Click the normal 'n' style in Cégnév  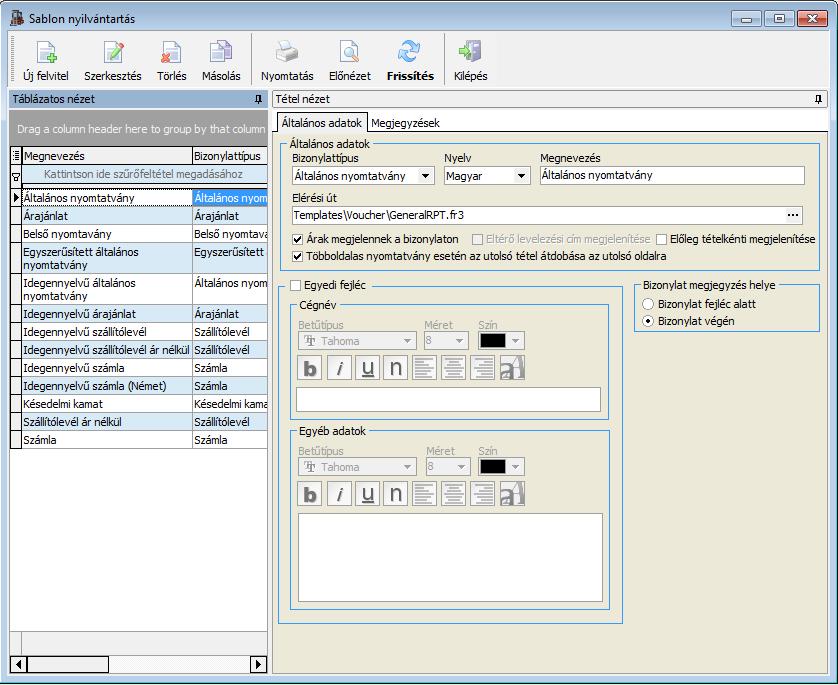tap(396, 368)
